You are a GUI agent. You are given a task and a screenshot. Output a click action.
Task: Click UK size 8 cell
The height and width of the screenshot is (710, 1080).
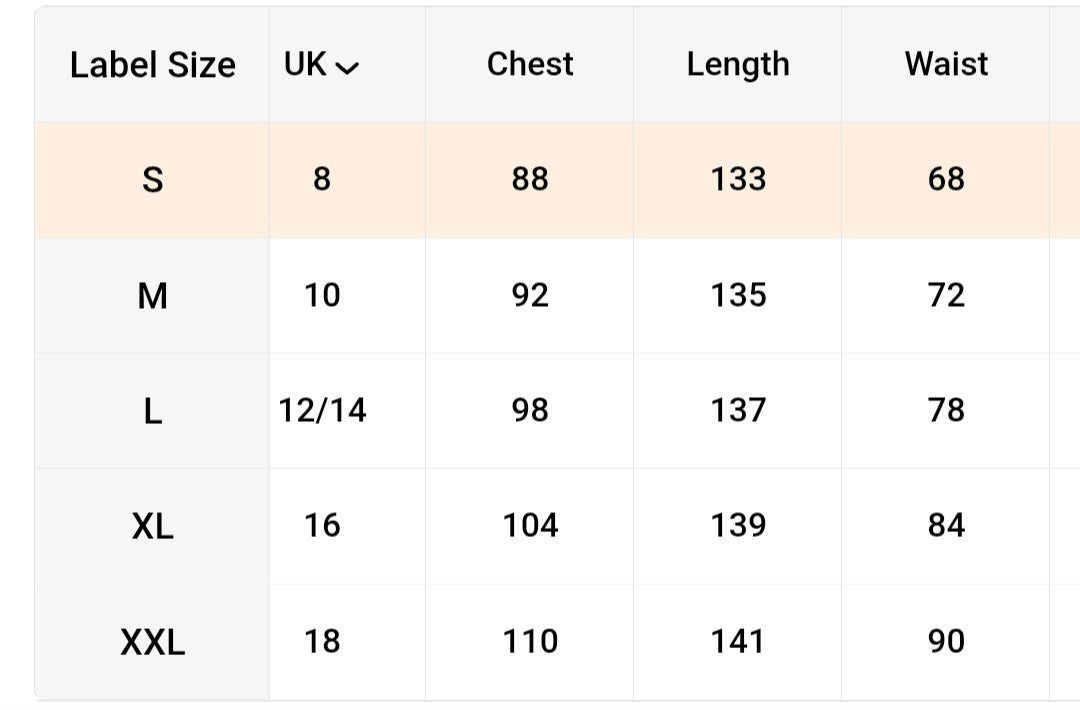point(322,179)
